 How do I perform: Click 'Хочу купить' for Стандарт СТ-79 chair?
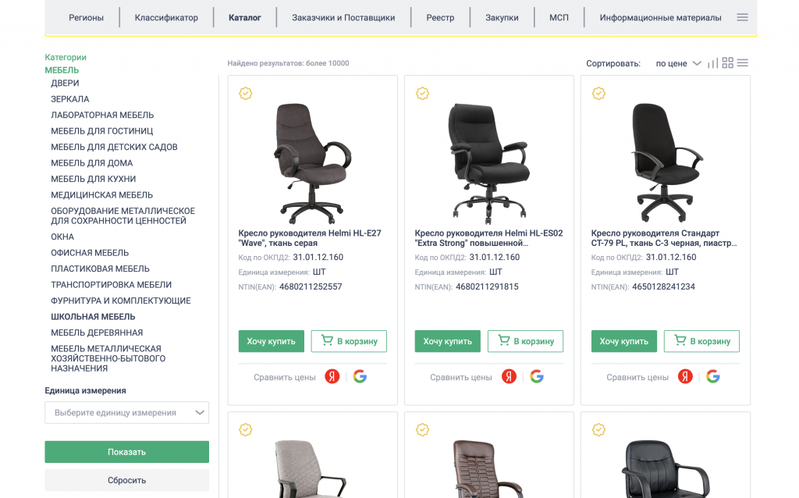coord(624,341)
